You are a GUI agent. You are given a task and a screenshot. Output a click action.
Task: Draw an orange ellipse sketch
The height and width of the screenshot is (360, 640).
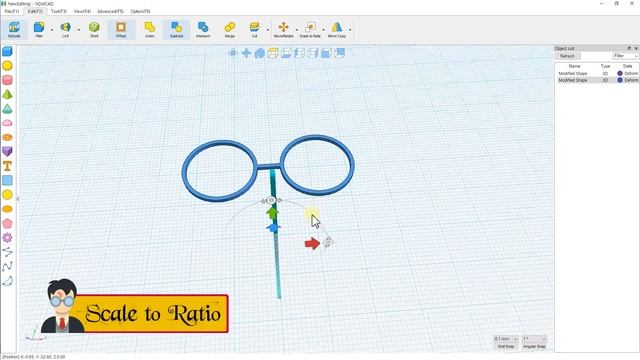(x=7, y=209)
